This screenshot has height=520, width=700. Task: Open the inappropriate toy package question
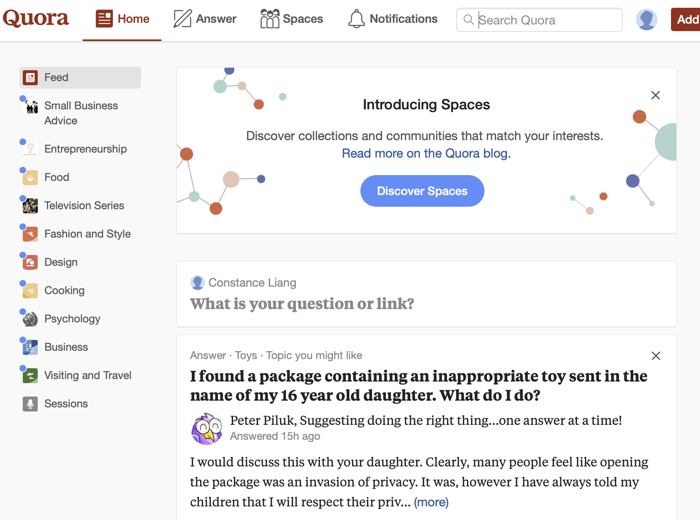[418, 386]
